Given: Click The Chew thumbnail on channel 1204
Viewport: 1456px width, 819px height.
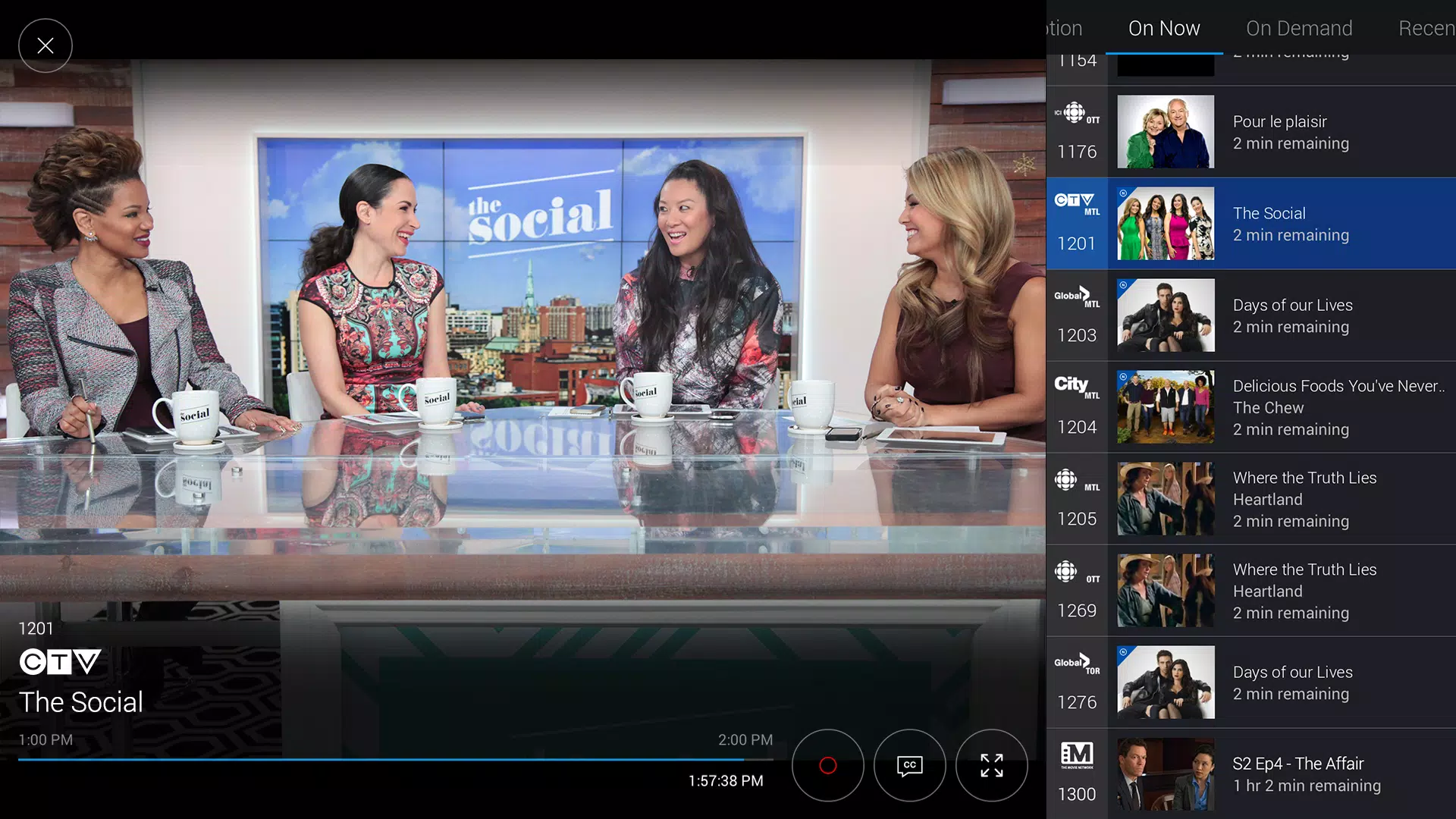Looking at the screenshot, I should (x=1166, y=406).
